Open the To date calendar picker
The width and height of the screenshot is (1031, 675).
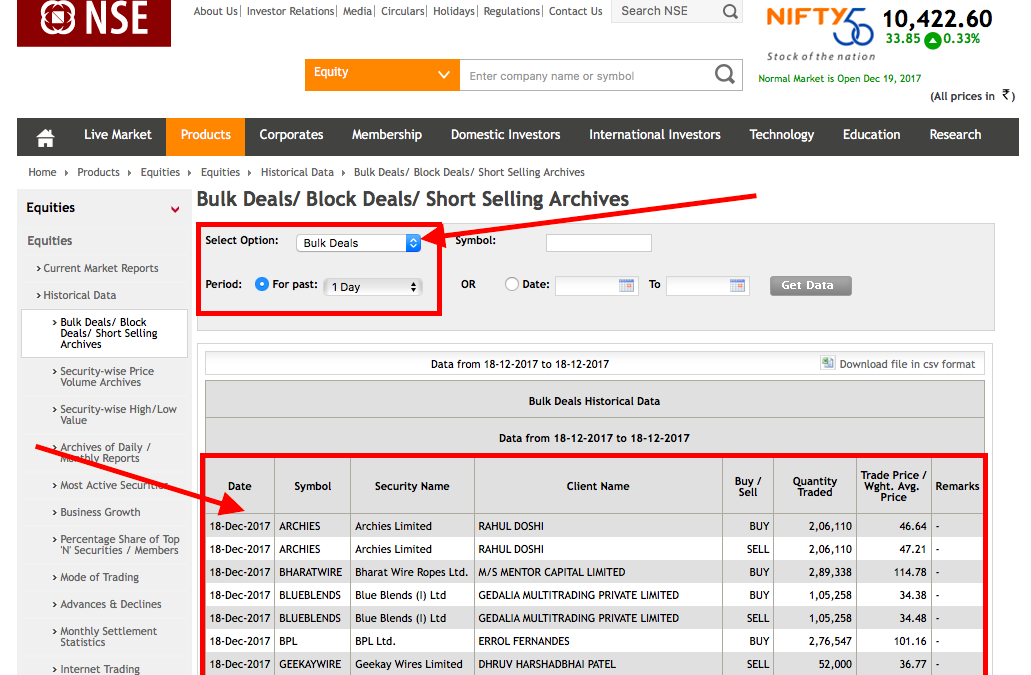(x=737, y=285)
